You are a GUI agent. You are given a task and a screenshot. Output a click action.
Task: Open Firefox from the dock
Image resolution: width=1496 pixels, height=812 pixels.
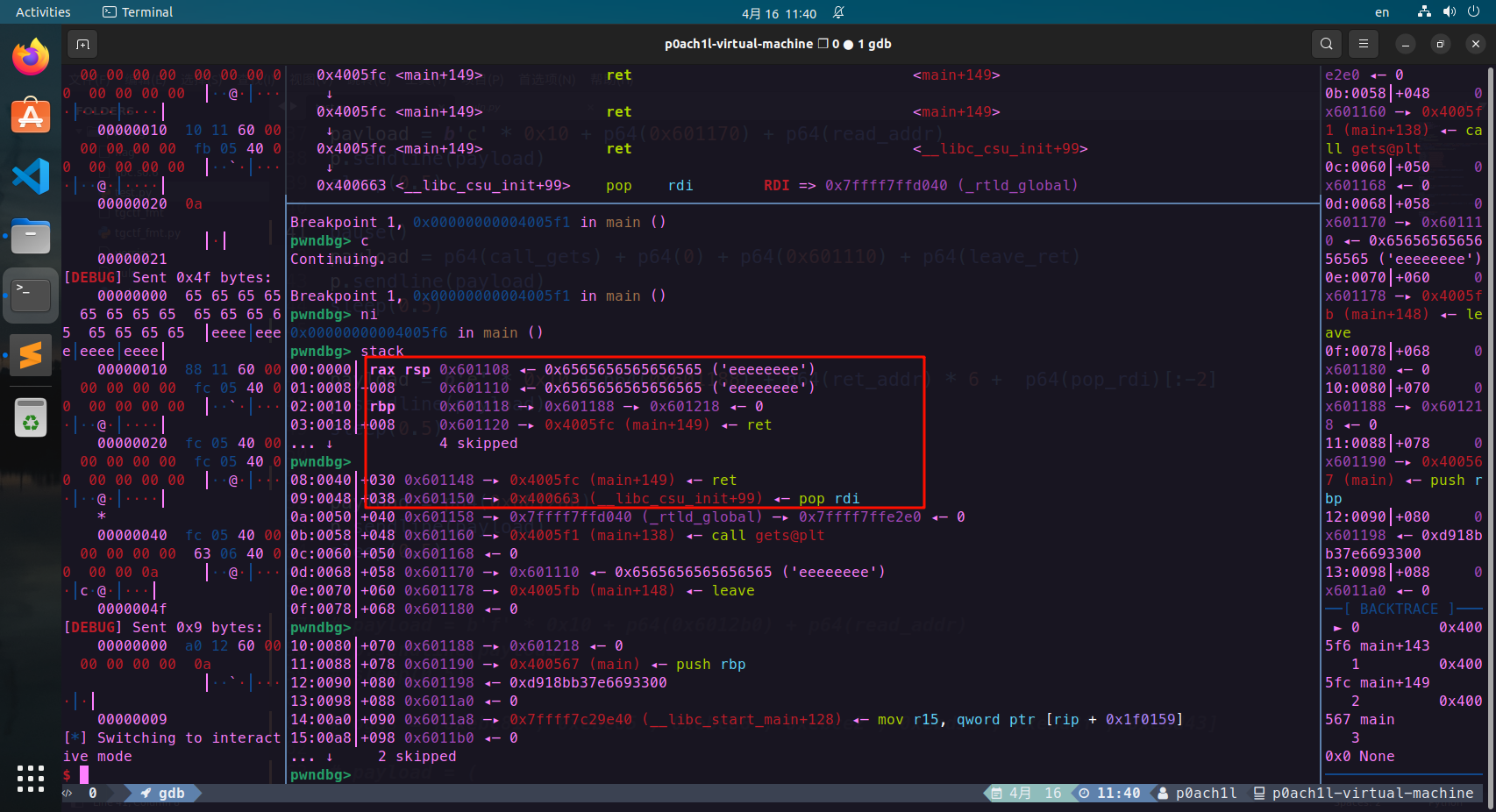click(31, 57)
